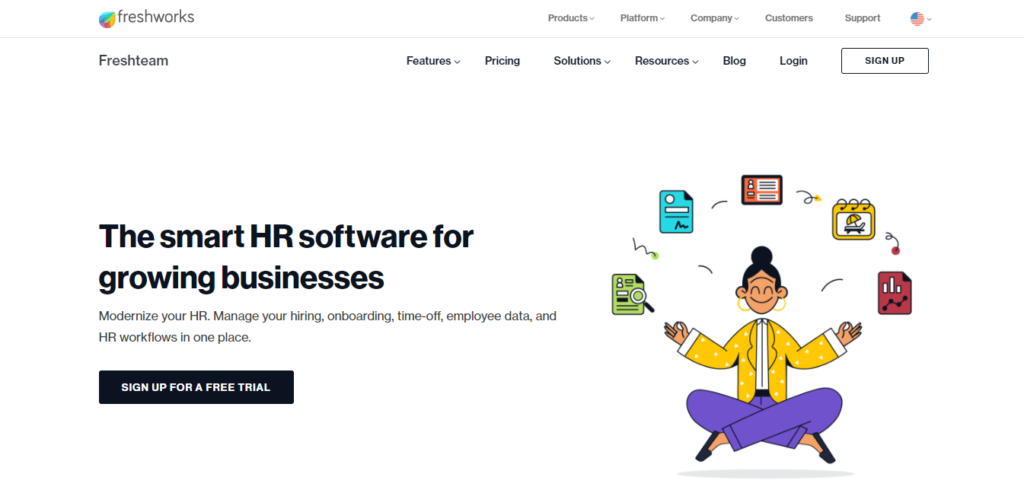Viewport: 1024px width, 496px height.
Task: Expand the Solutions dropdown
Action: click(x=582, y=61)
